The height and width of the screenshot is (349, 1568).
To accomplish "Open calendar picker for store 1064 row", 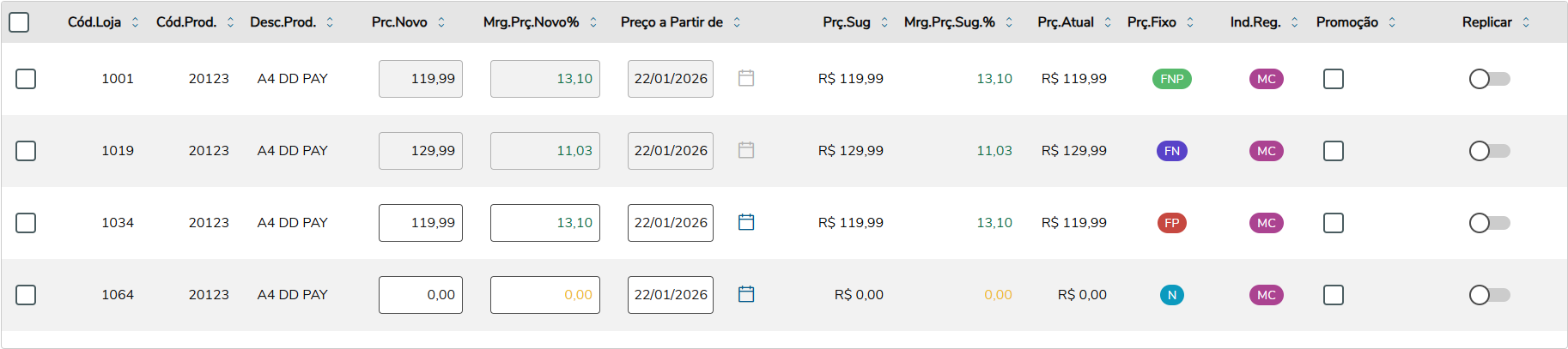I will point(746,294).
